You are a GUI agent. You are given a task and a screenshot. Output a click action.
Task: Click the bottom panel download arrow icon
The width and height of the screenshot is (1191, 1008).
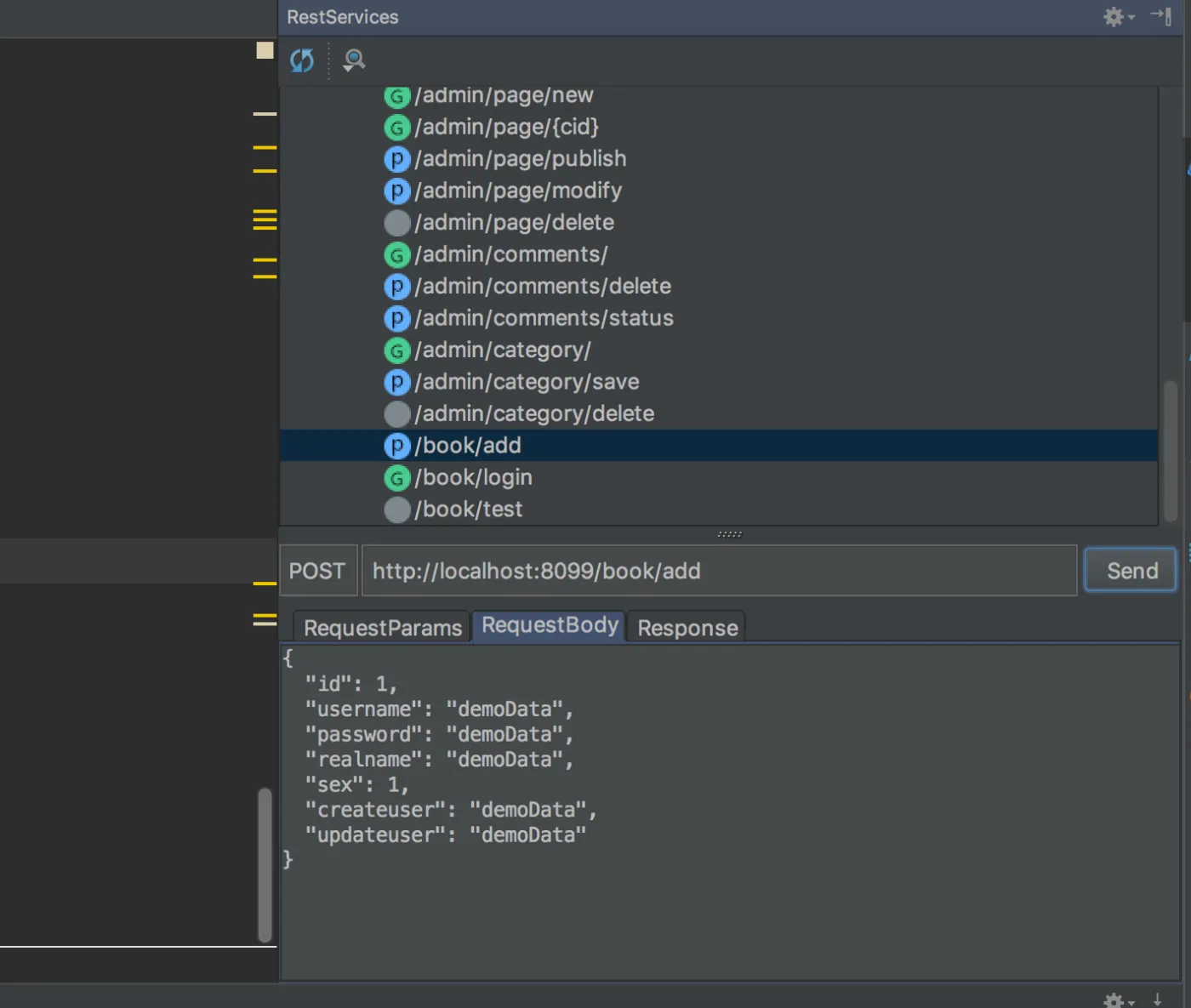tap(1158, 1000)
